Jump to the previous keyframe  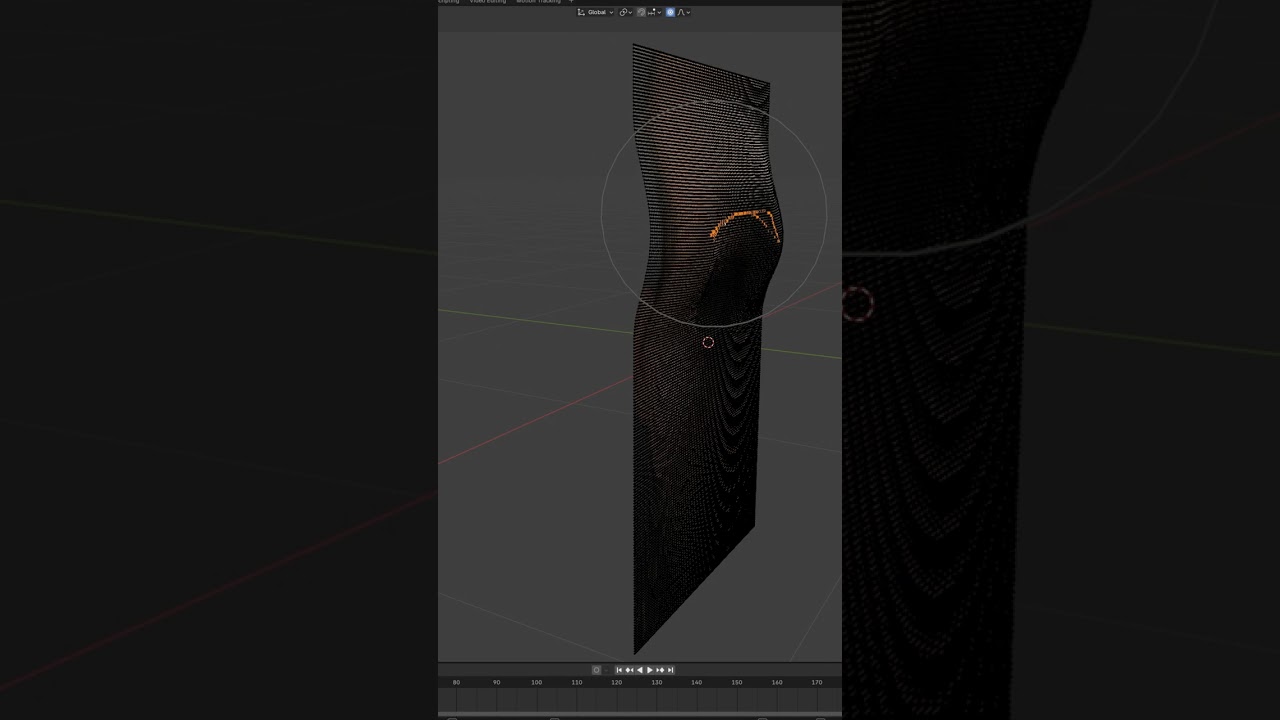point(629,670)
